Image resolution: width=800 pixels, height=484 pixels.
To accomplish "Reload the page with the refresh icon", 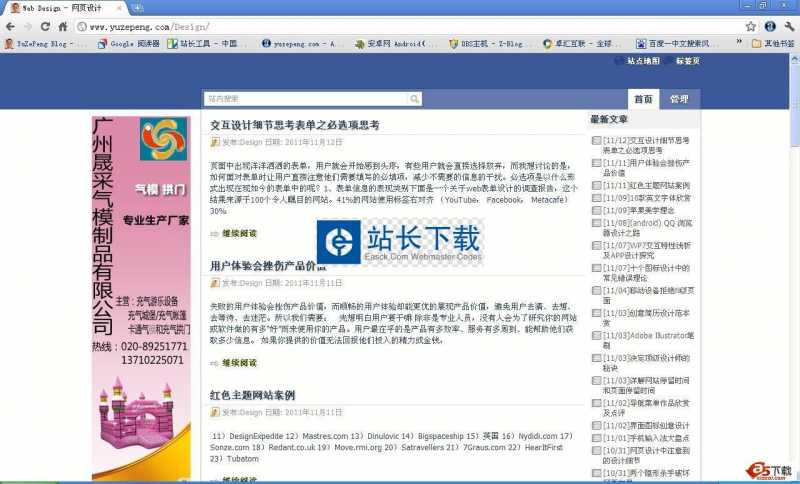I will [47, 26].
